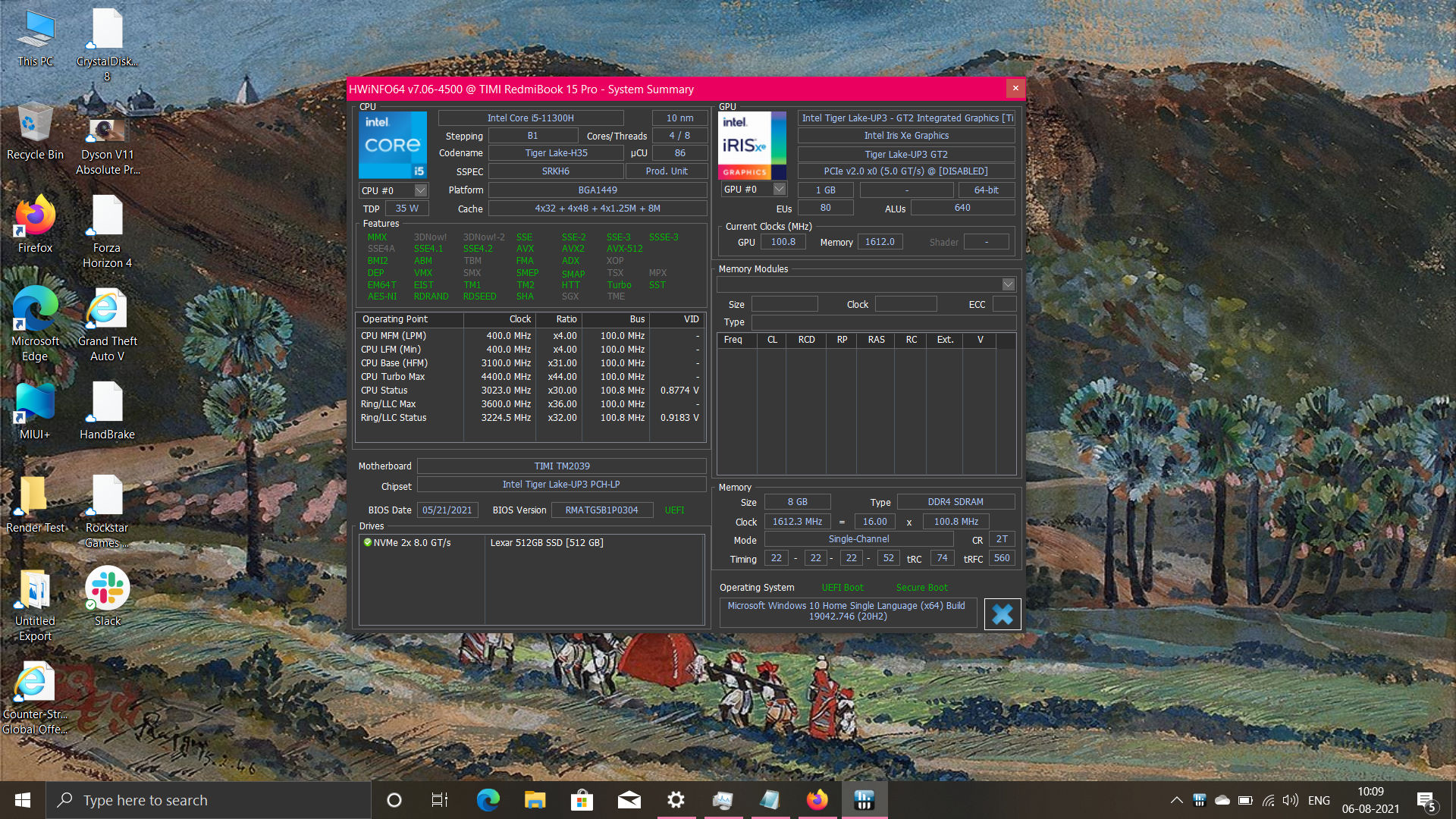Open the volume control tray icon

pos(1291,800)
